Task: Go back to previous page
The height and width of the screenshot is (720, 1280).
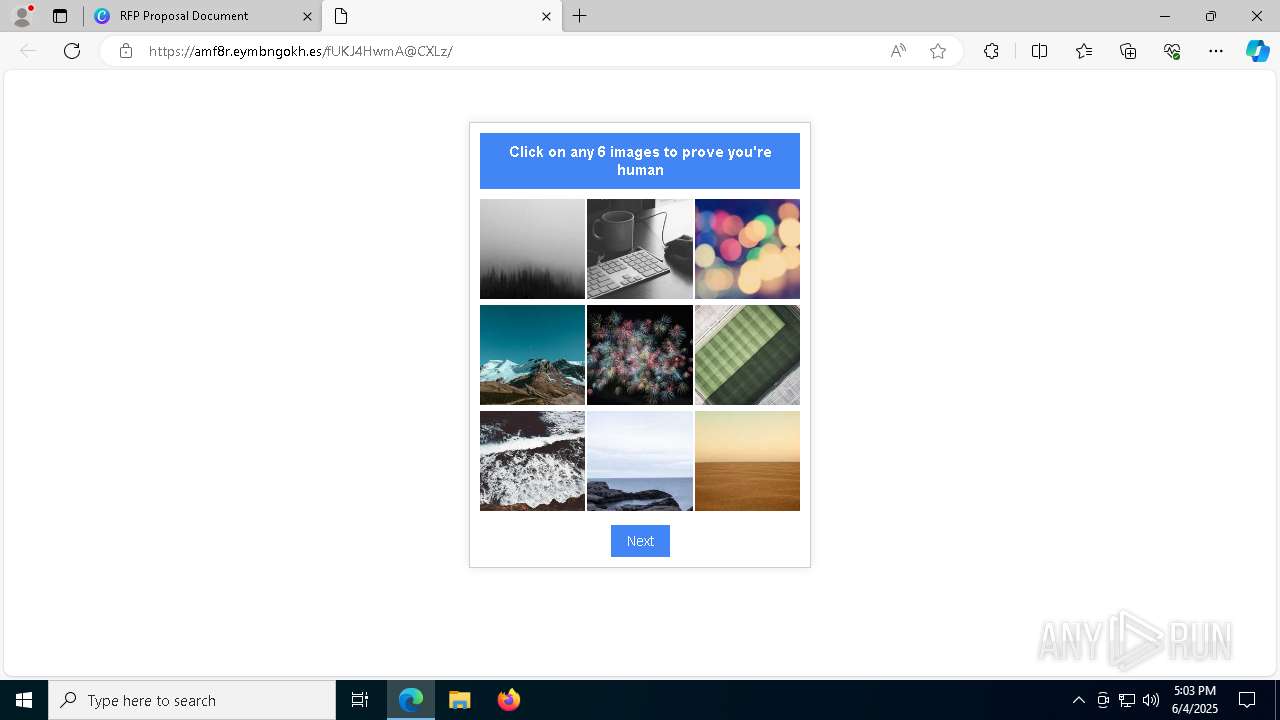Action: 28,51
